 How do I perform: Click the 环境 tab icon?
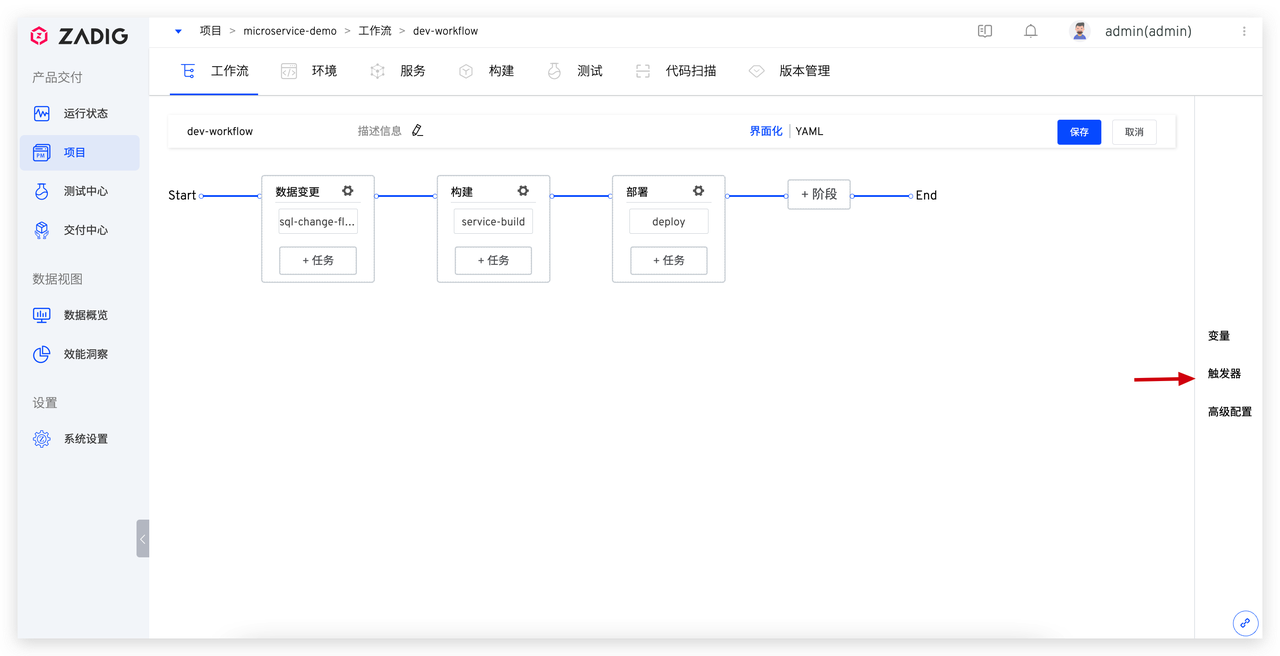point(289,71)
